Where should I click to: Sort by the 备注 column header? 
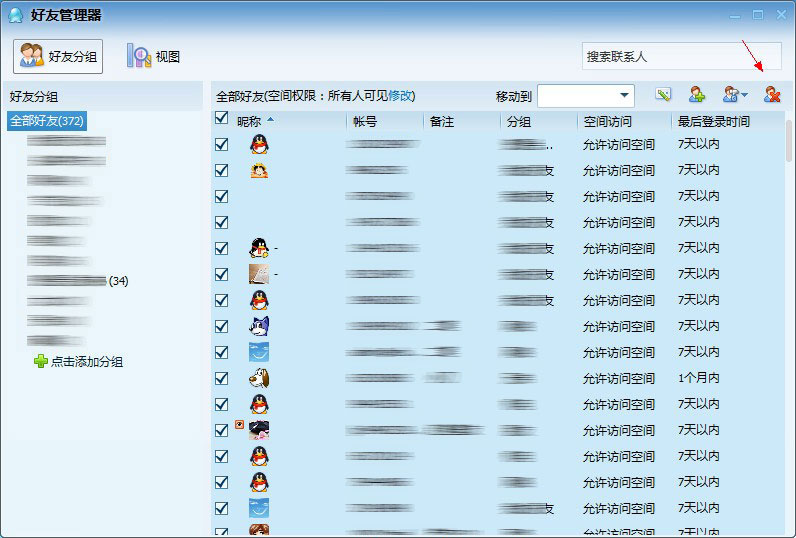coord(442,121)
